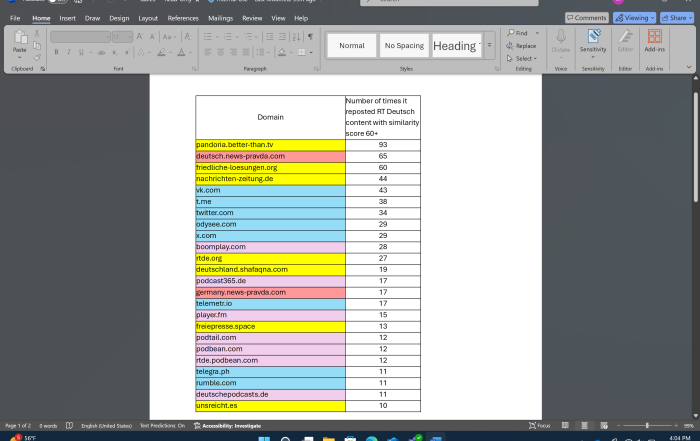700x441 pixels.
Task: Switch to the Insert tab
Action: point(67,18)
